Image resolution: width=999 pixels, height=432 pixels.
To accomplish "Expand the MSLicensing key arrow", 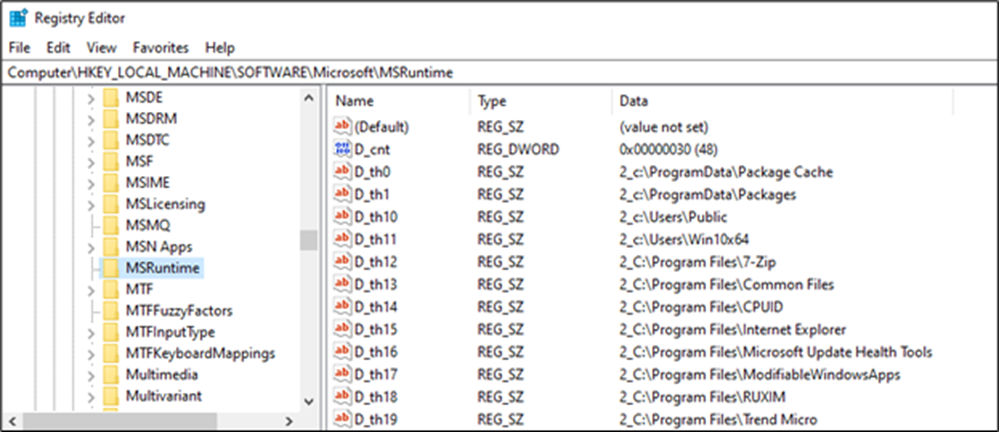I will coord(90,204).
